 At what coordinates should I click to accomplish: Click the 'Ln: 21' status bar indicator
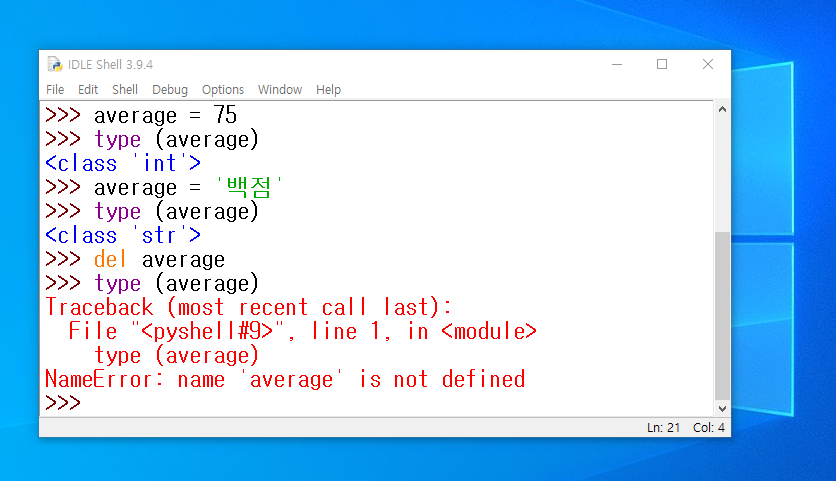(x=663, y=428)
